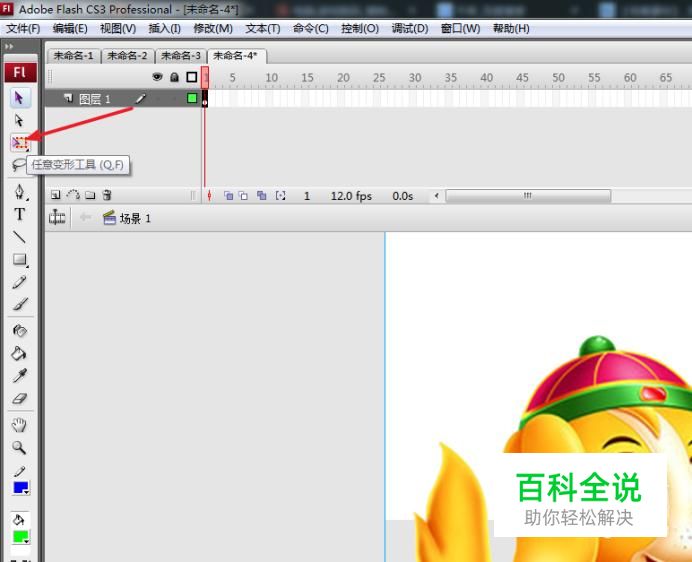
Task: Click the timeline horizontal scrollbar thumb
Action: point(528,196)
